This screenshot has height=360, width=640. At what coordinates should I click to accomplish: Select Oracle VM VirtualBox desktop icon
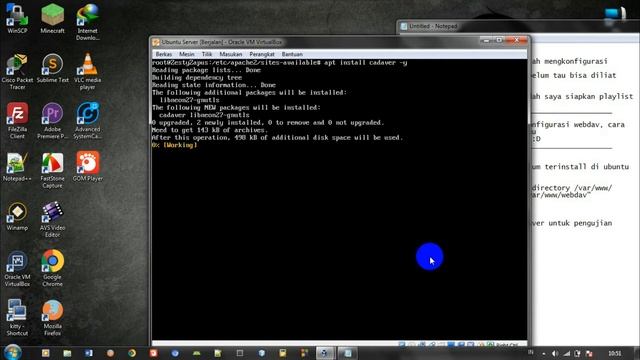[x=17, y=269]
